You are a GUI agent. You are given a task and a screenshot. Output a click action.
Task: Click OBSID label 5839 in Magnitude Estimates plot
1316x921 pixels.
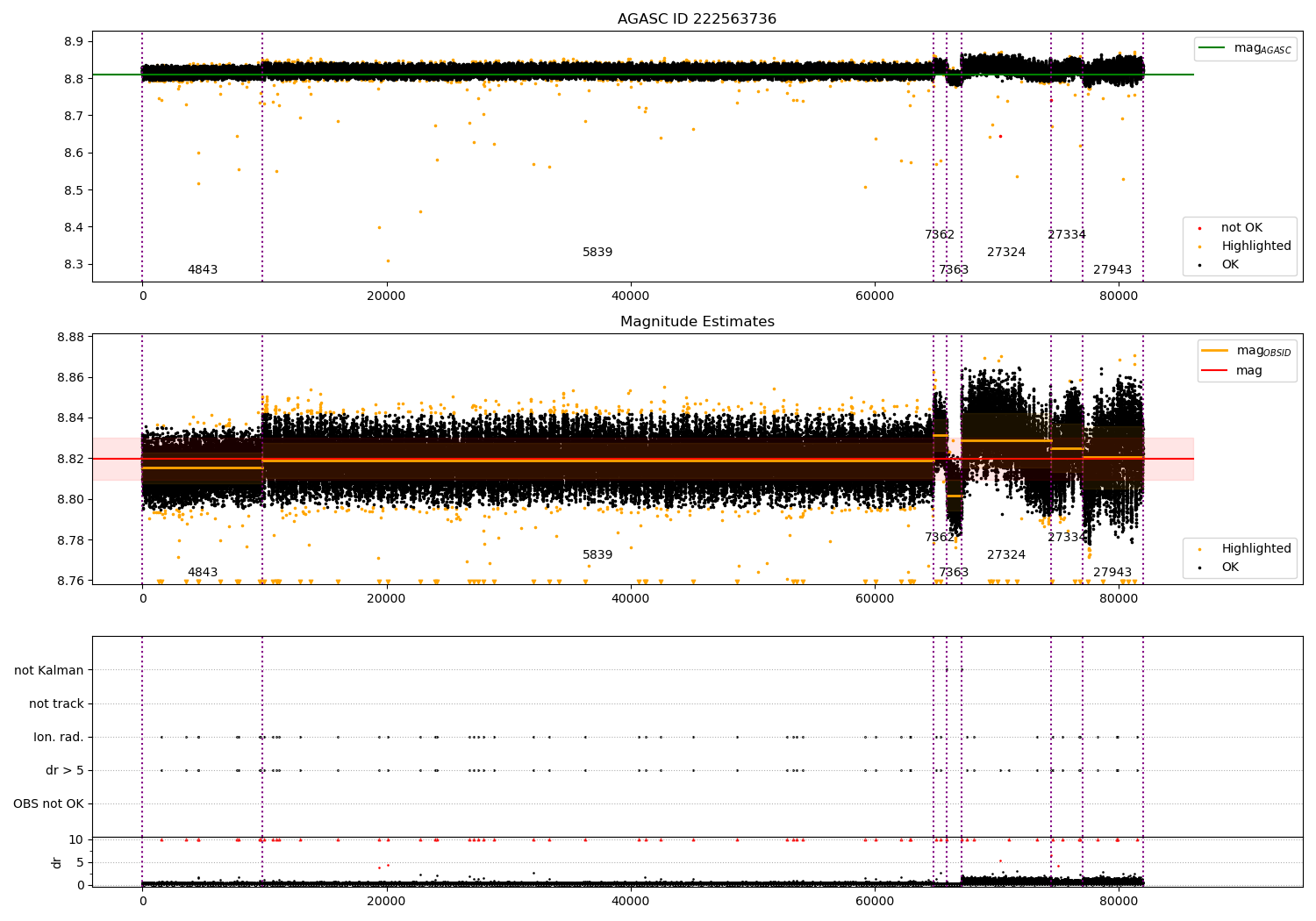(x=597, y=555)
